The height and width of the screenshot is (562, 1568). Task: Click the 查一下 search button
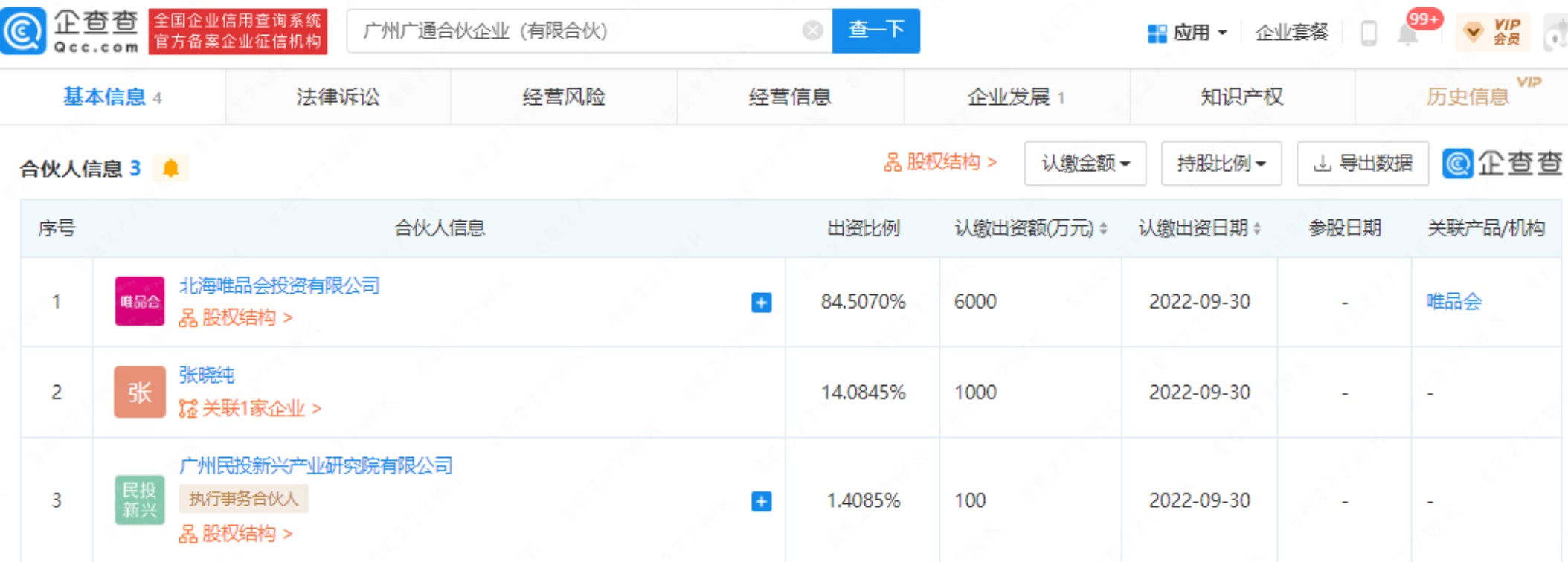(875, 30)
